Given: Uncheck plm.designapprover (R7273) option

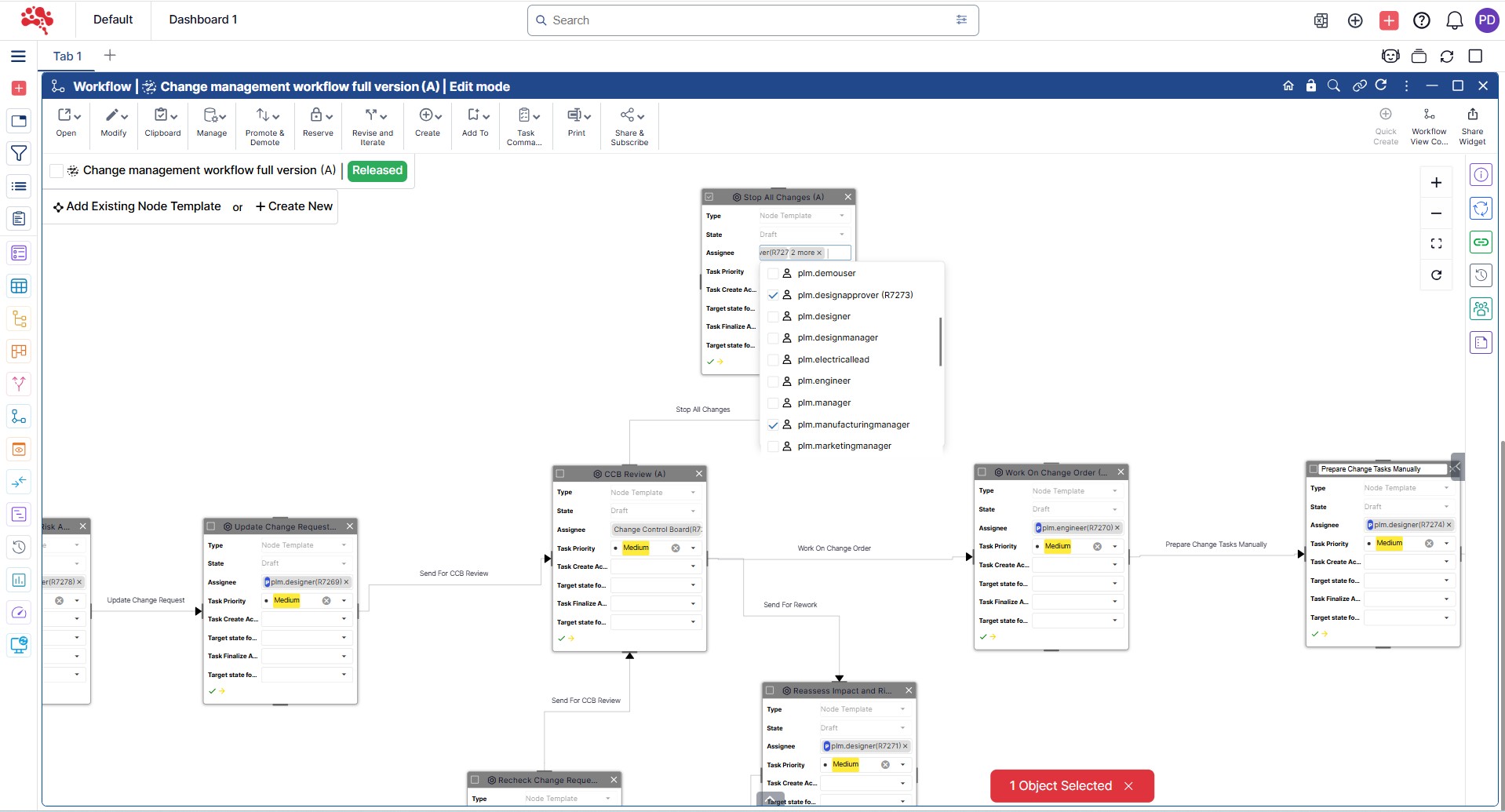Looking at the screenshot, I should coord(773,296).
